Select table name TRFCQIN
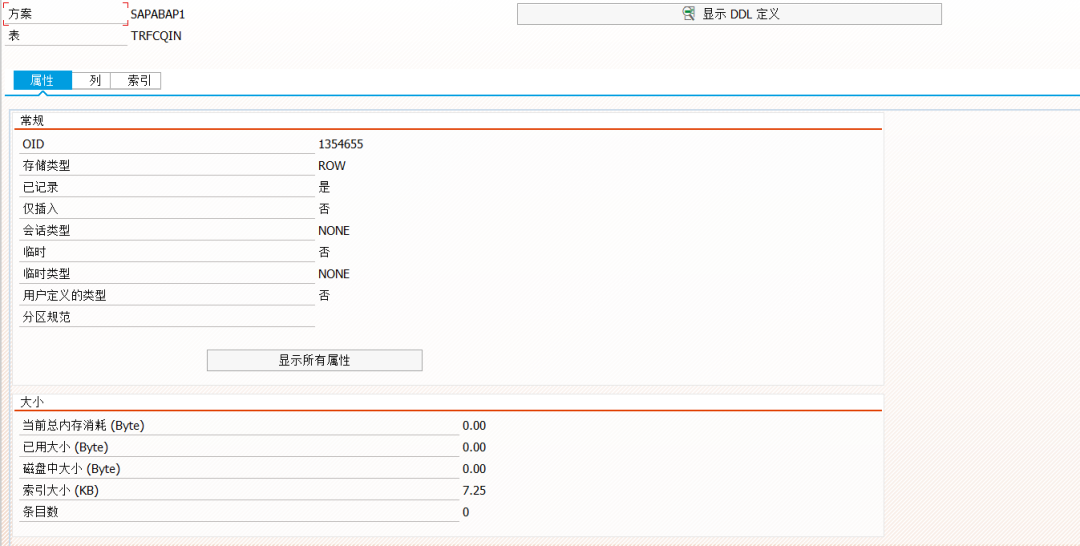This screenshot has width=1080, height=546. 156,36
